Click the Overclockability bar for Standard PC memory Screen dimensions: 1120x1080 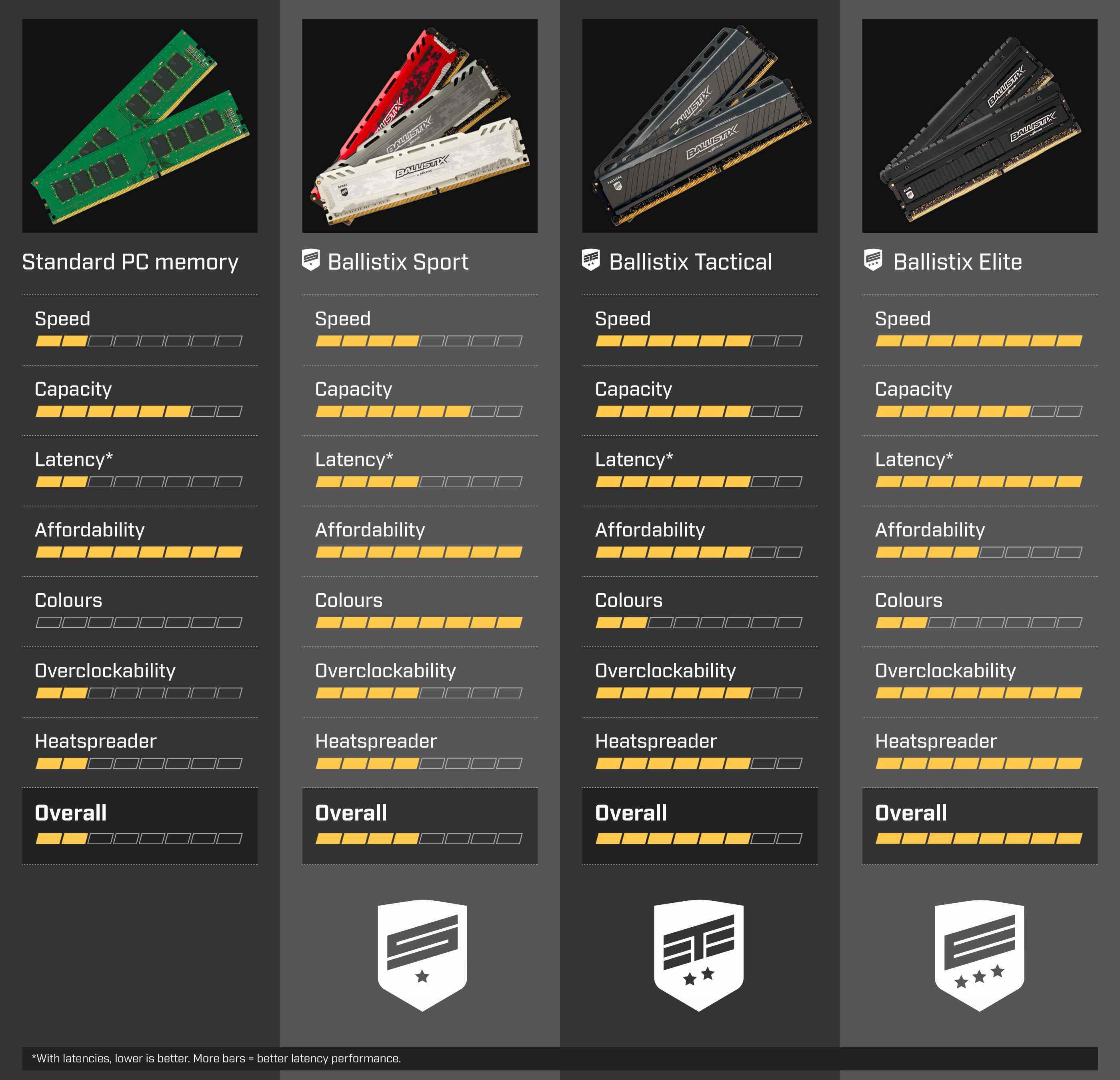pyautogui.click(x=139, y=693)
